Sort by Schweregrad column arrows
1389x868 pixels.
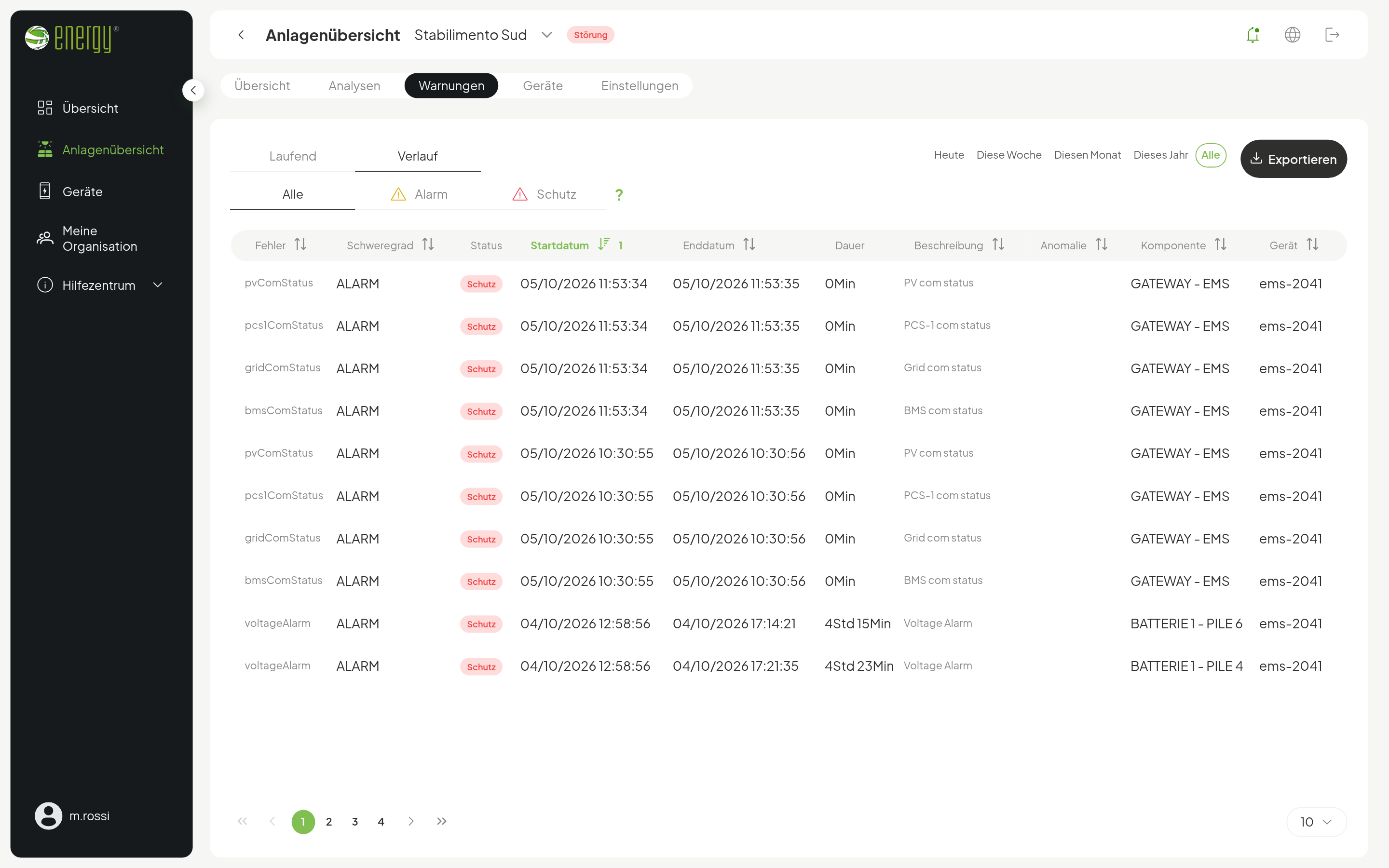pos(428,244)
